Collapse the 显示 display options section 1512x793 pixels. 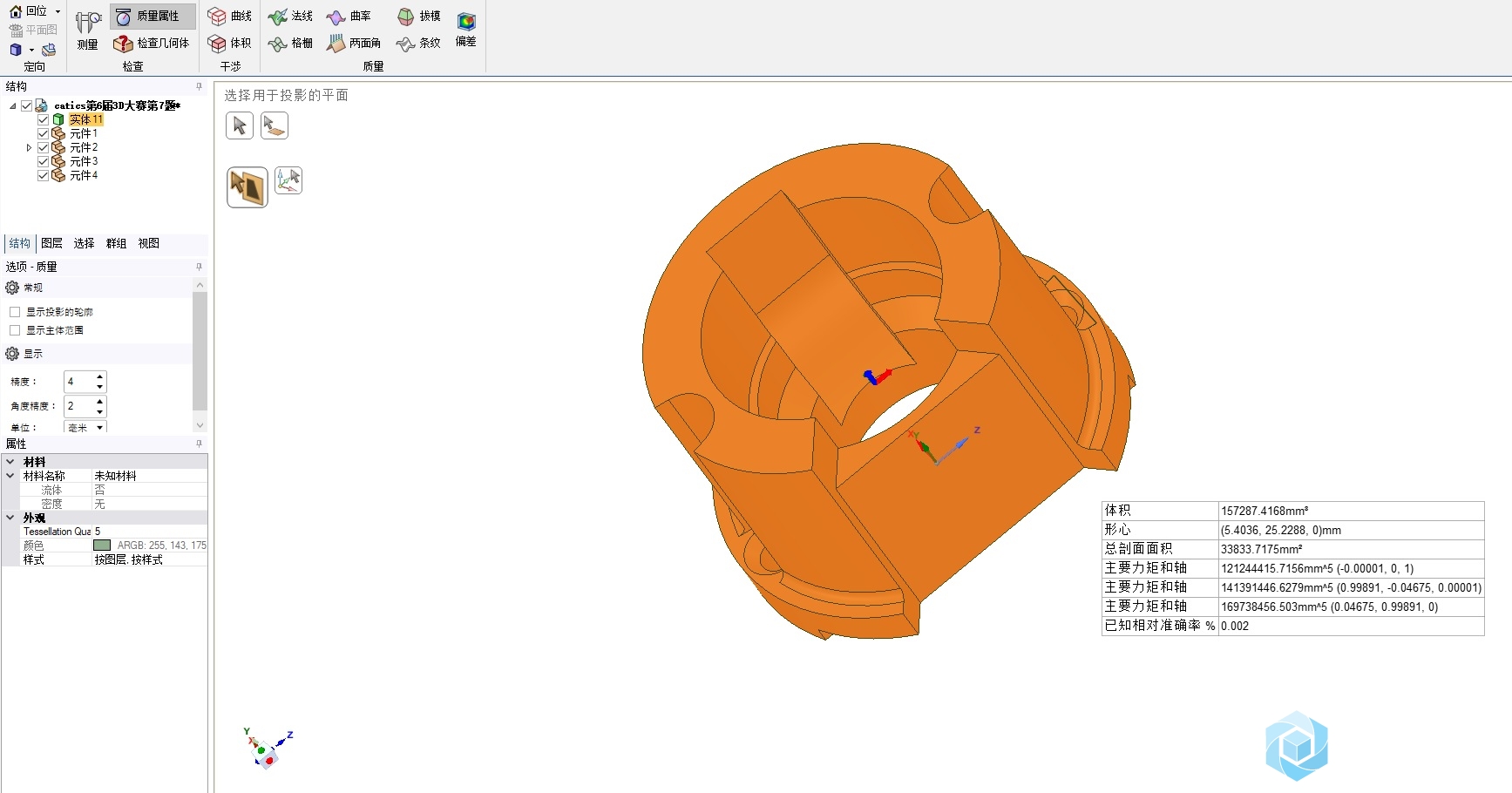pos(12,354)
